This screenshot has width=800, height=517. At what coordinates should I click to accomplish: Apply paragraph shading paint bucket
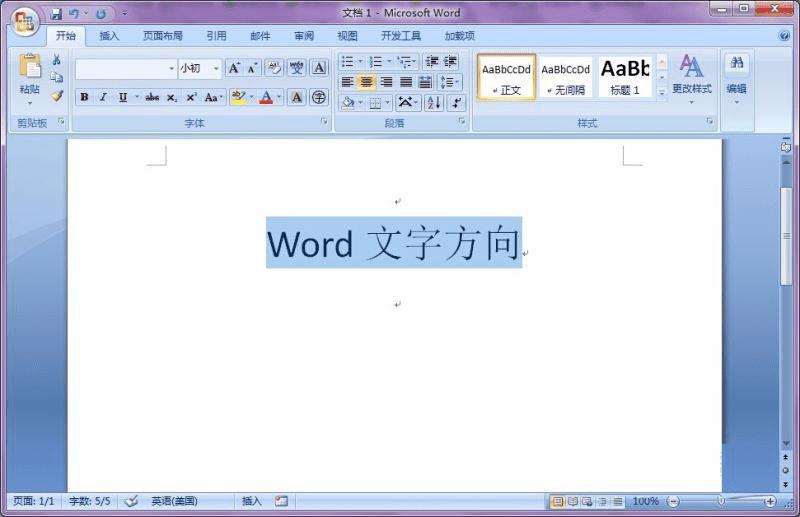(348, 103)
